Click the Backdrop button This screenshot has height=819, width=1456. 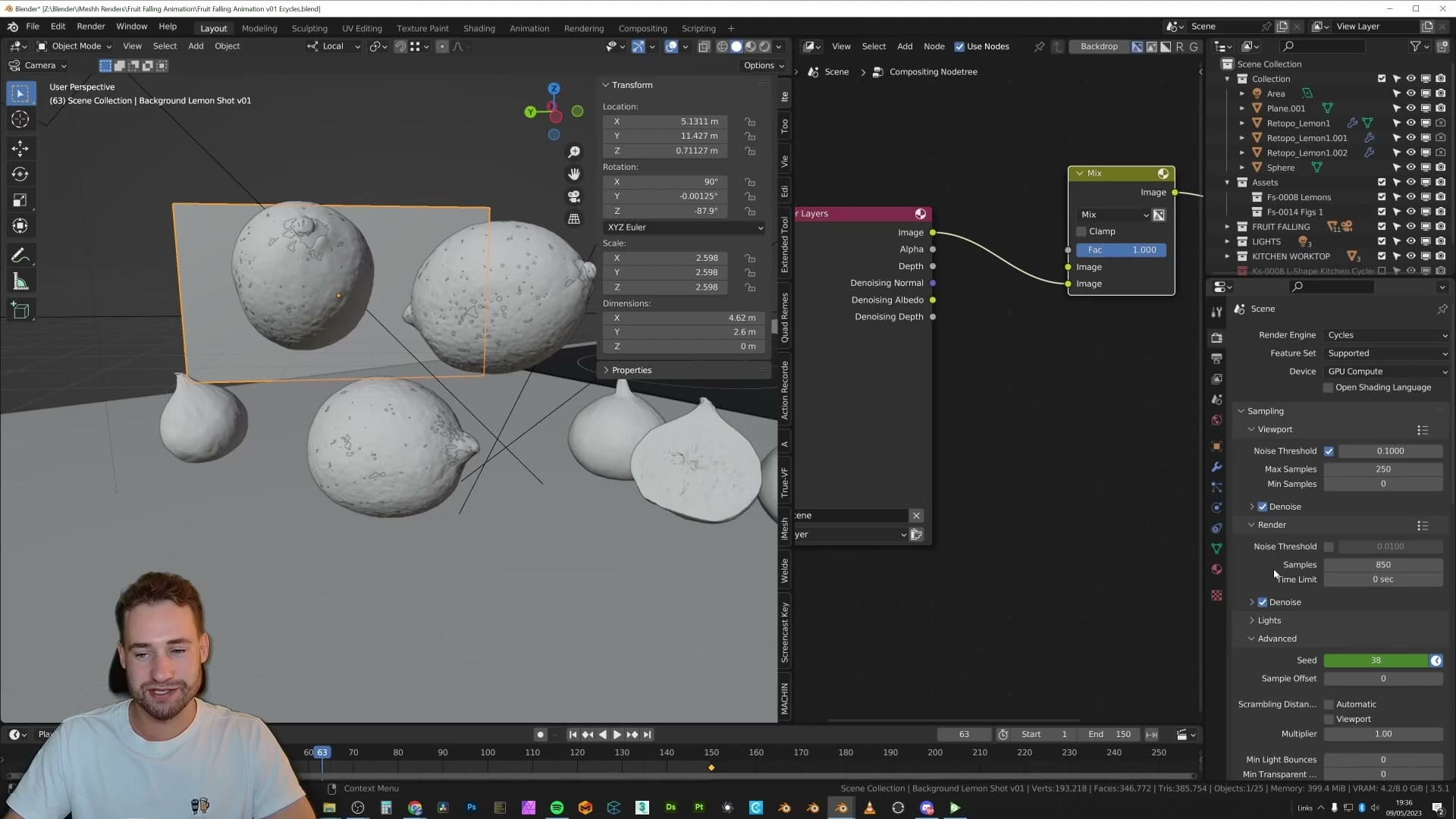pyautogui.click(x=1099, y=47)
